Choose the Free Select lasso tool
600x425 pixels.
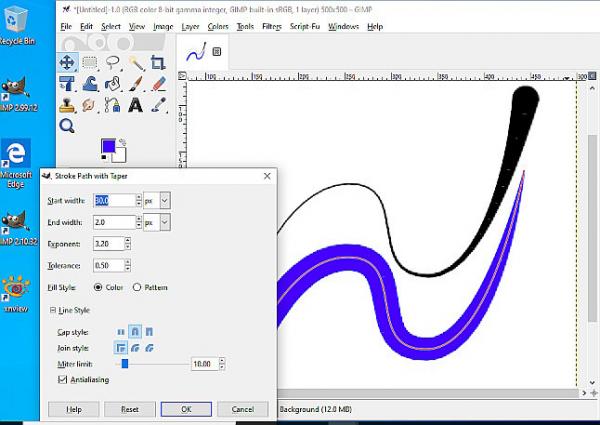(x=113, y=62)
